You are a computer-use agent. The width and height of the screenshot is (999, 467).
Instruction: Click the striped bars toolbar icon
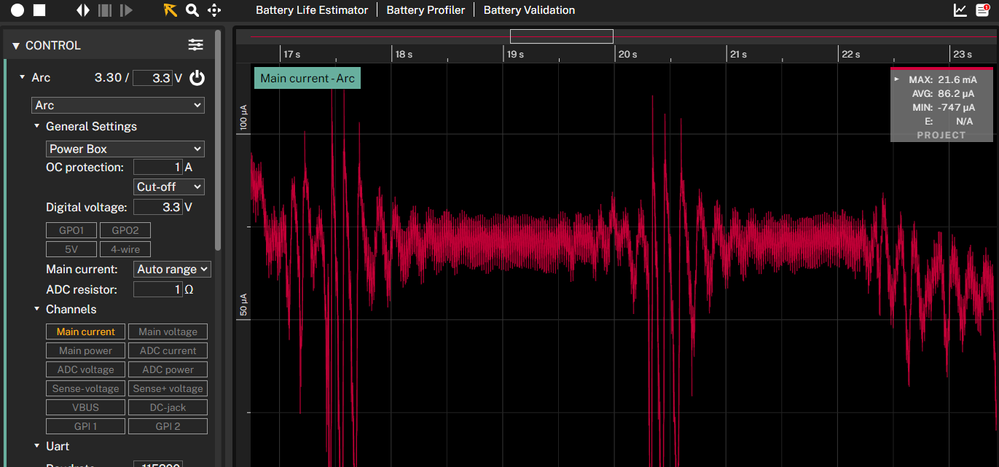point(104,10)
